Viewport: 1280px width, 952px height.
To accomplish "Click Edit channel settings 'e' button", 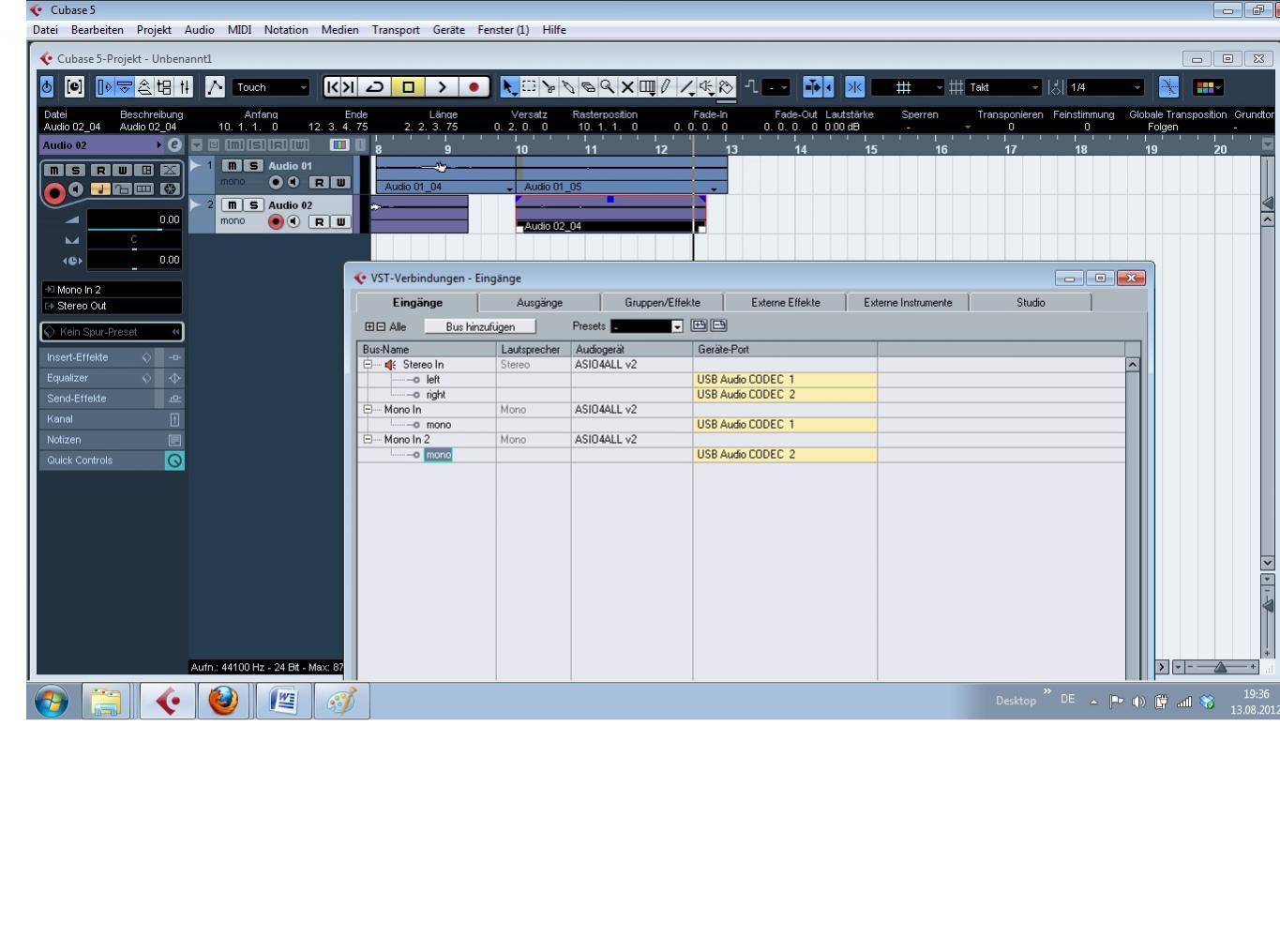I will (x=174, y=145).
